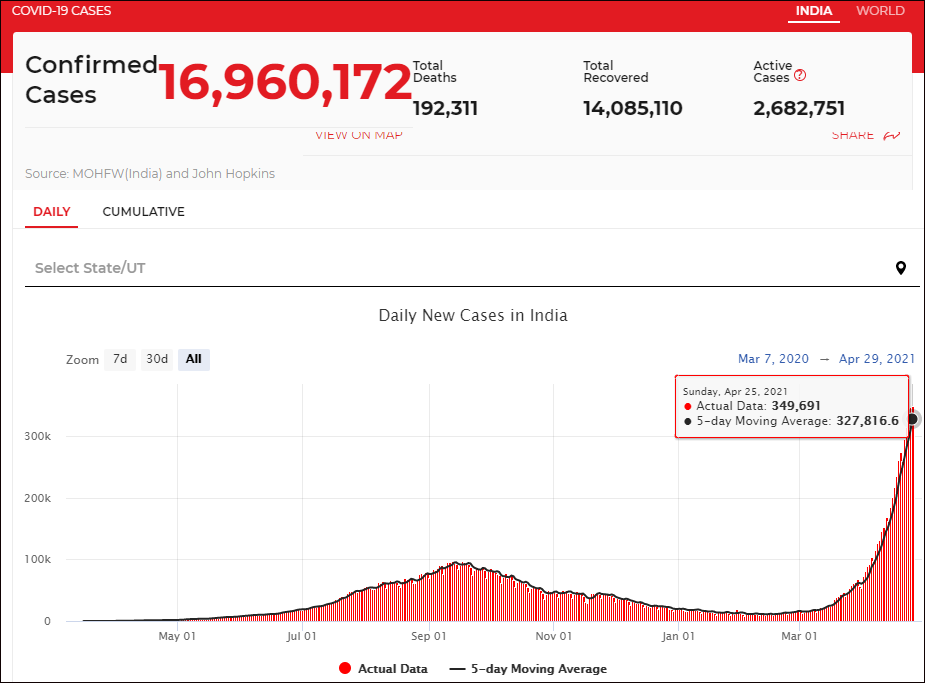
Task: Open the VIEW ON MAP link
Action: [358, 136]
